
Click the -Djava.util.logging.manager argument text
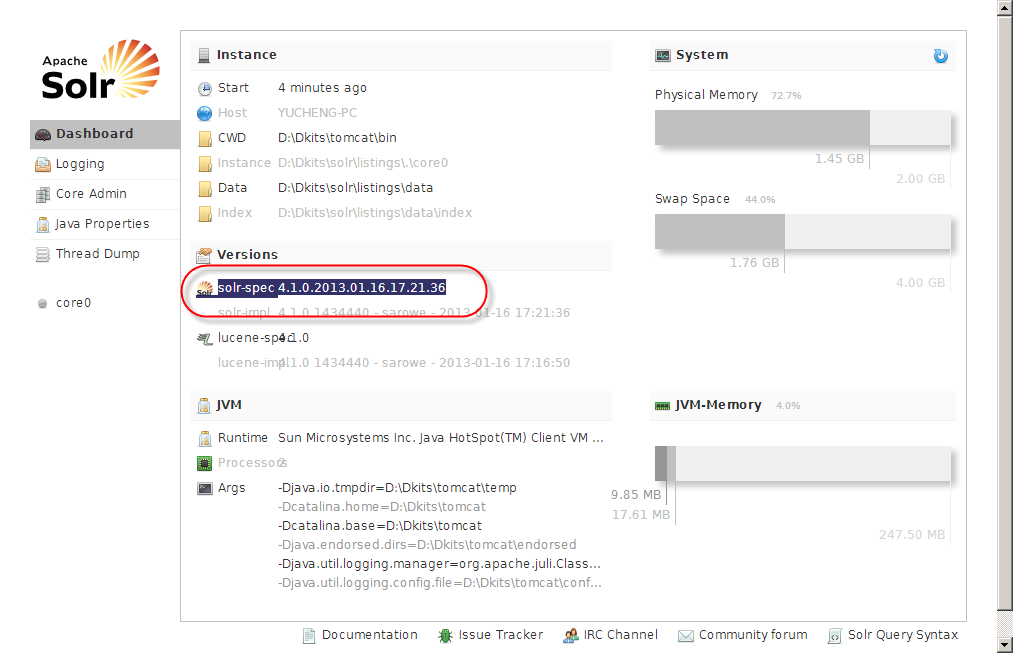tap(439, 564)
